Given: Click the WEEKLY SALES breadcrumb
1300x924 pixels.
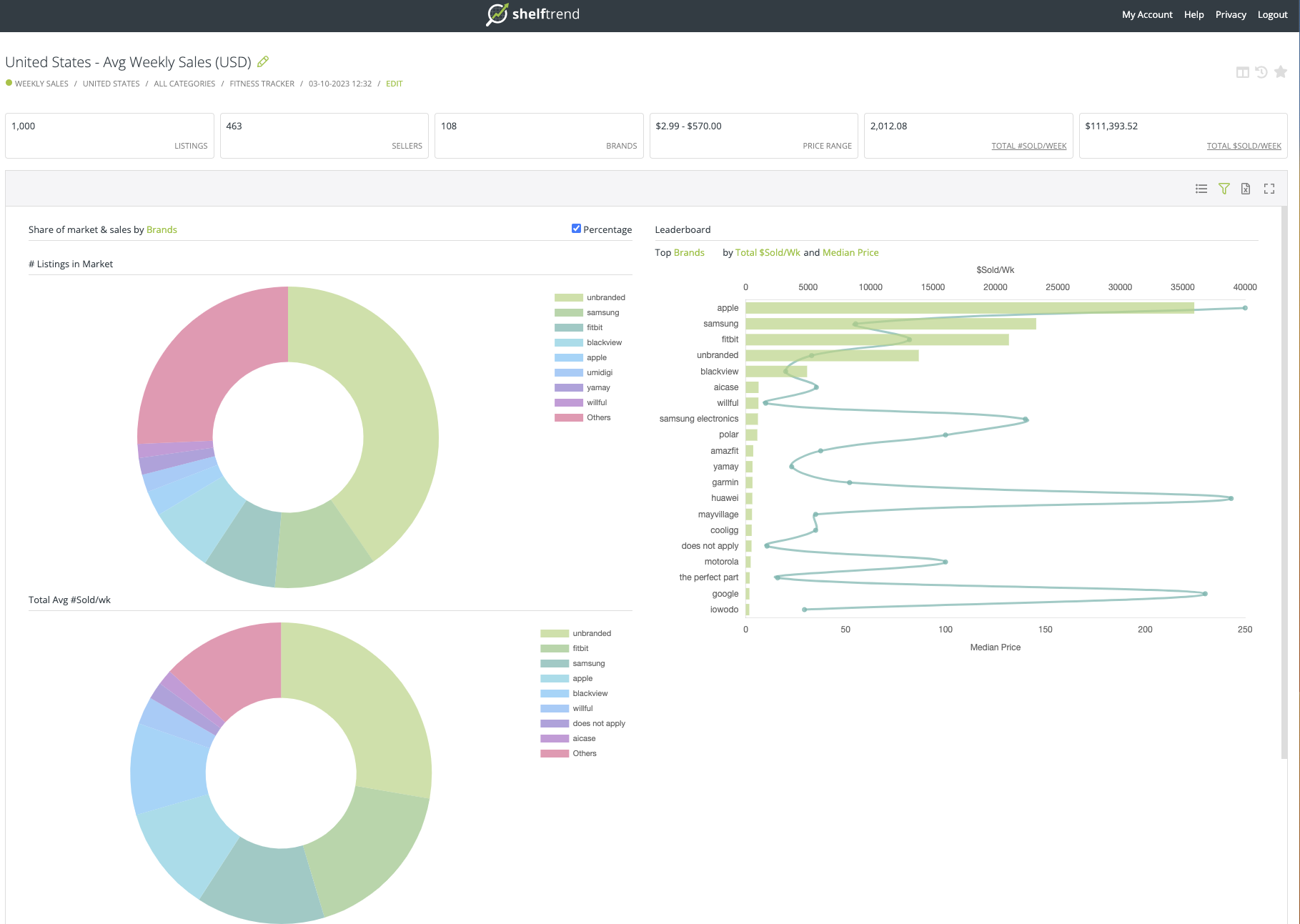Looking at the screenshot, I should [41, 84].
